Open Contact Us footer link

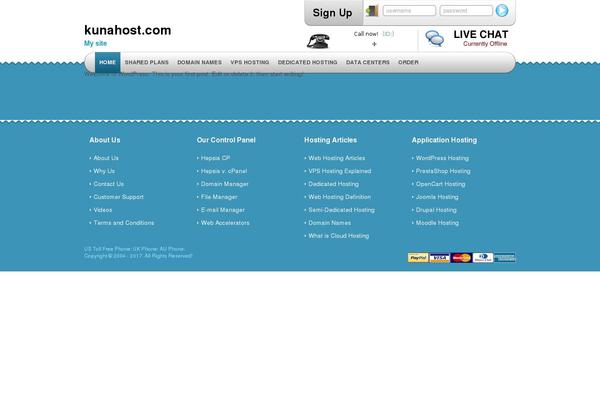tap(109, 184)
